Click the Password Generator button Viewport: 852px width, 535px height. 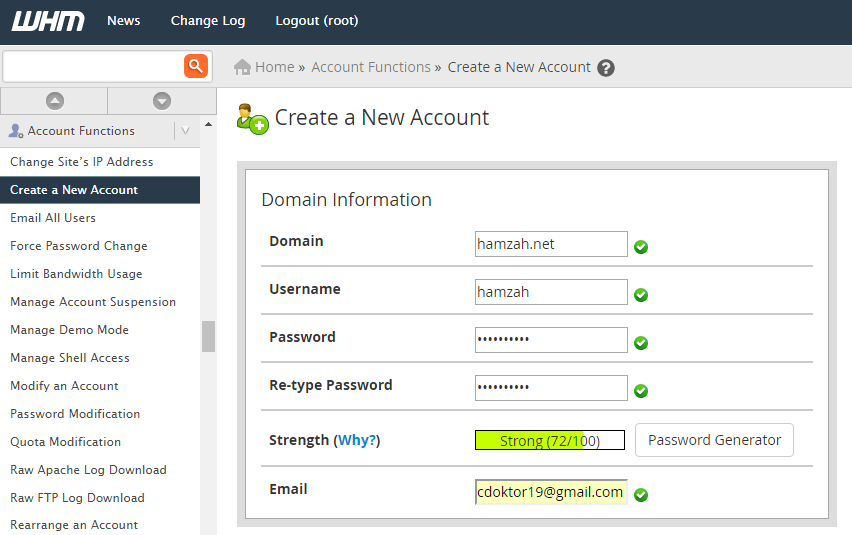(x=714, y=440)
